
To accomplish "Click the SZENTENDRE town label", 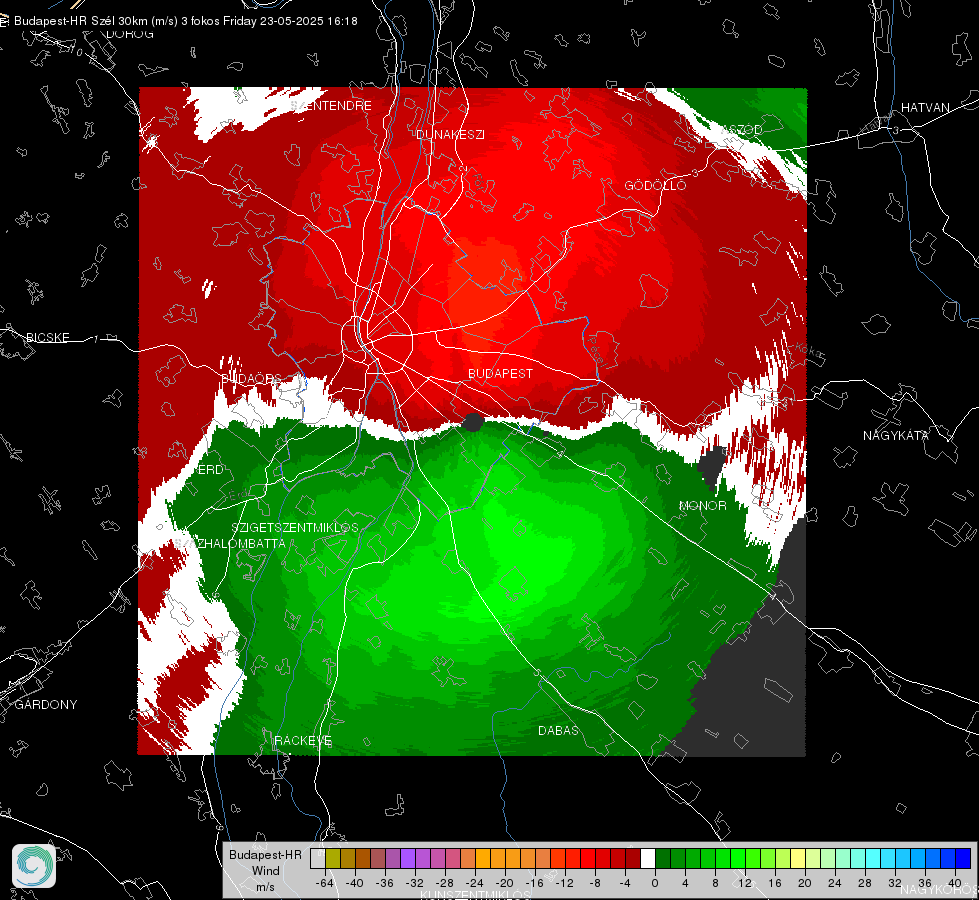I will tap(332, 106).
